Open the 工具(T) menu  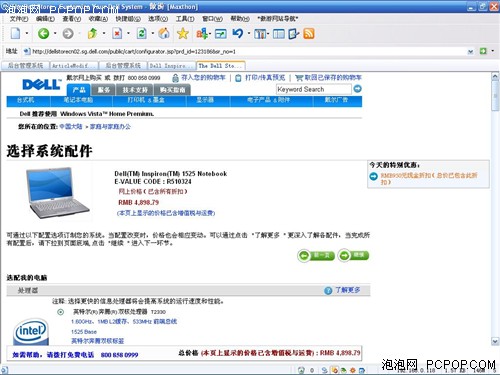(x=185, y=19)
